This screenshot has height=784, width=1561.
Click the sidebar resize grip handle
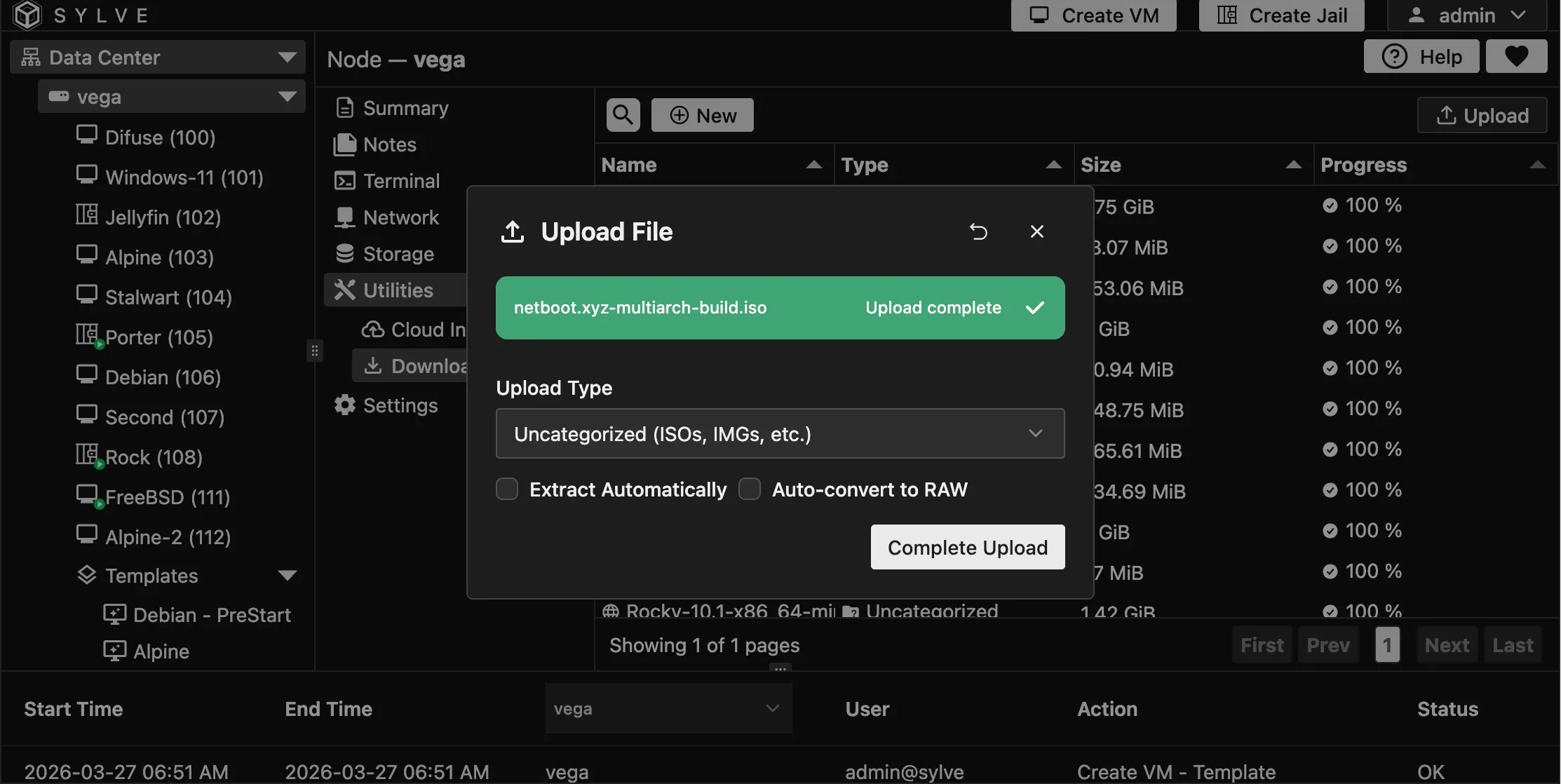point(314,350)
